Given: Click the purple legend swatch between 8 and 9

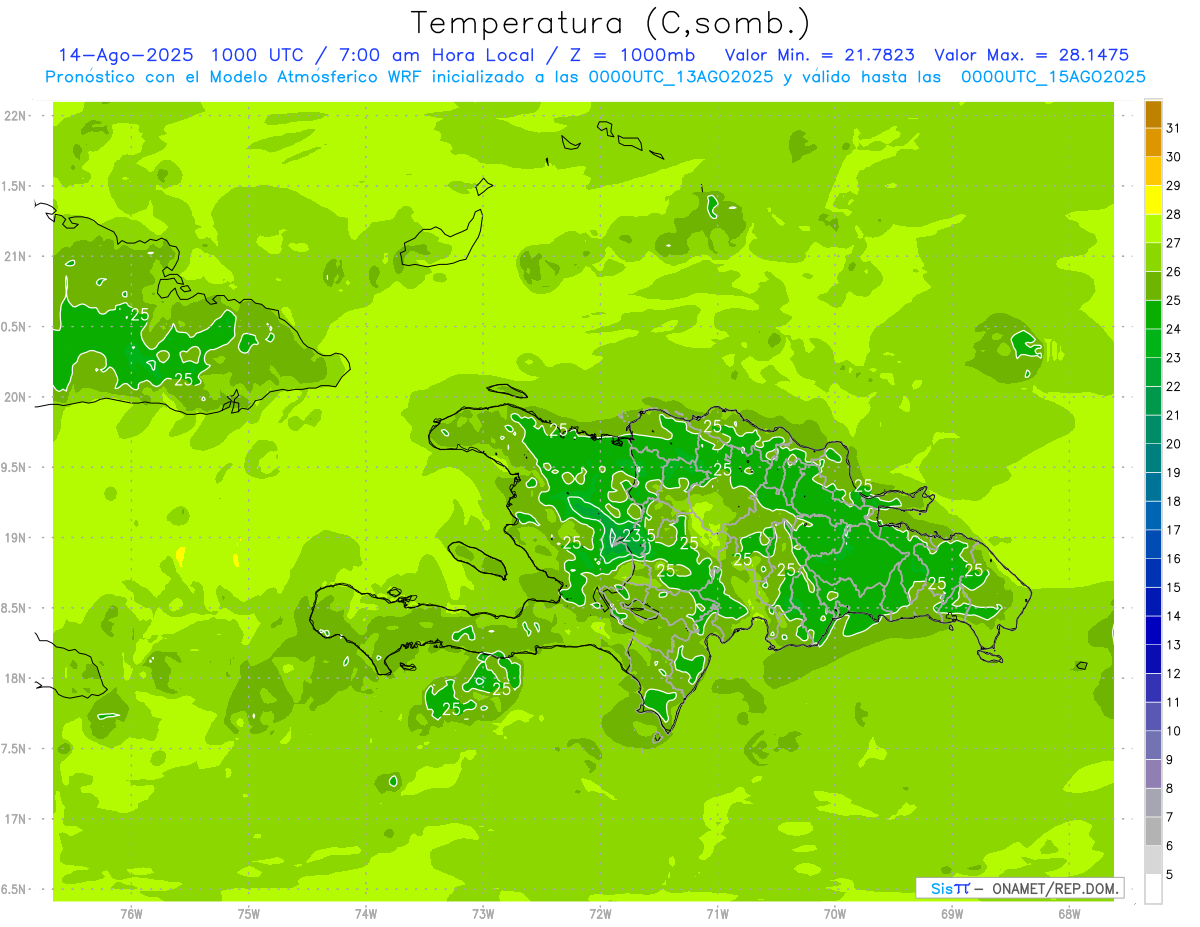Looking at the screenshot, I should coord(1153,774).
